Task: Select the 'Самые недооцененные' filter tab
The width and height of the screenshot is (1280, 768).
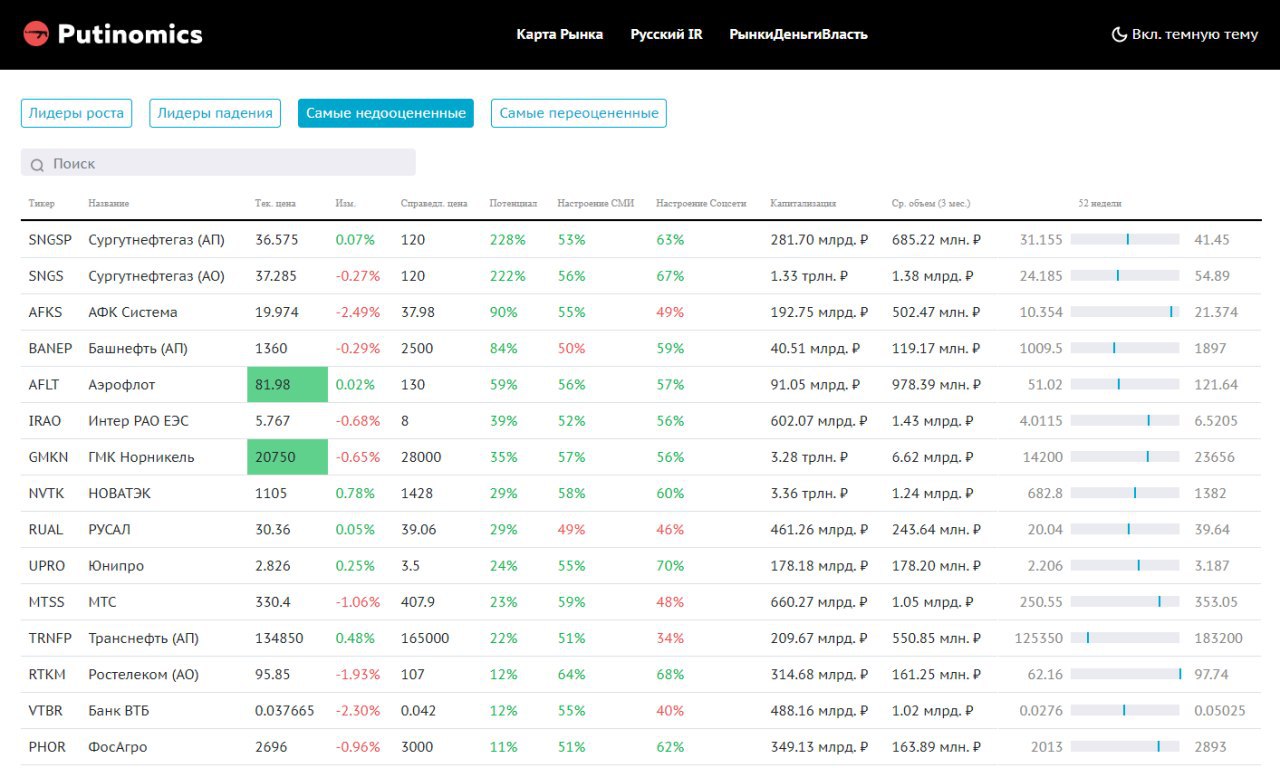Action: pyautogui.click(x=386, y=113)
